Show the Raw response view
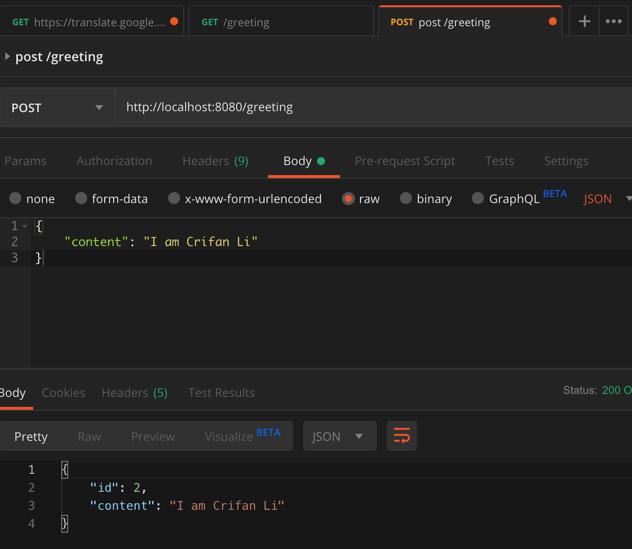The height and width of the screenshot is (549, 632). (x=89, y=436)
